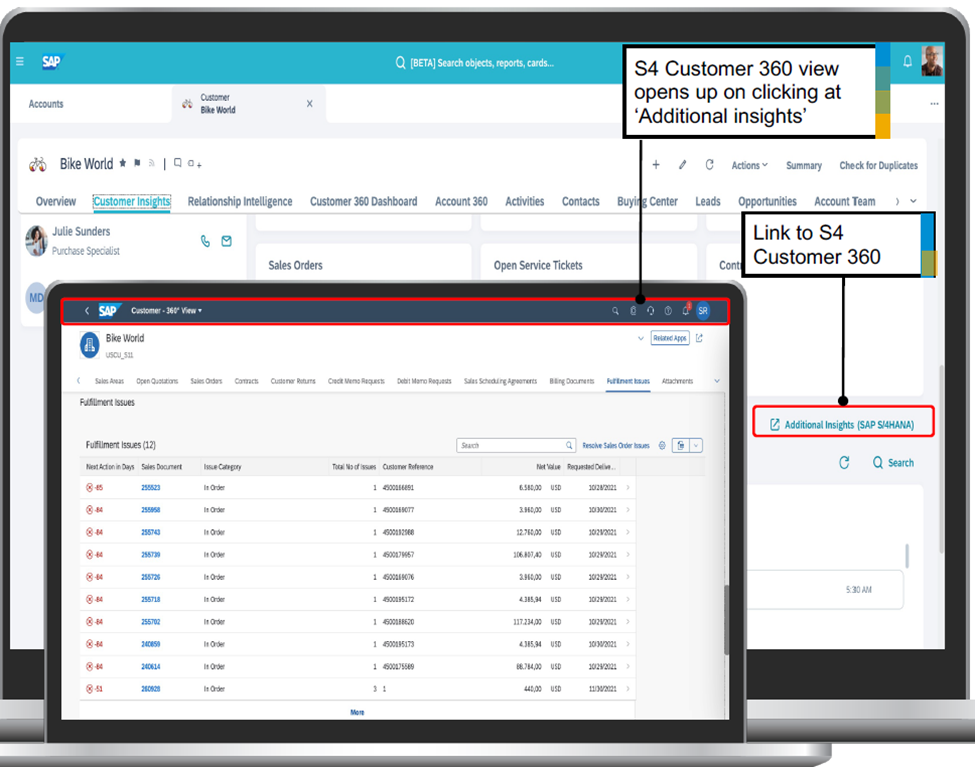
Task: Click More to load additional issues
Action: click(x=357, y=712)
